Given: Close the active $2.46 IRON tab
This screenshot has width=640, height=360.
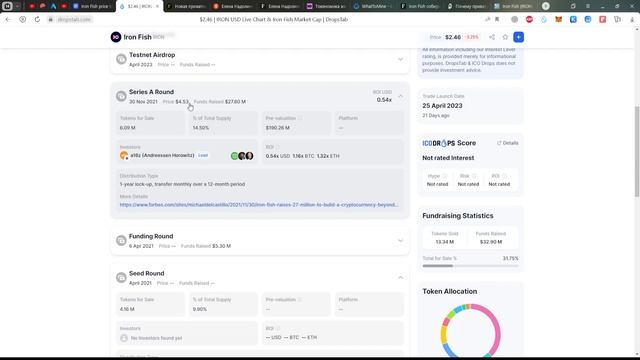Looking at the screenshot, I should pyautogui.click(x=157, y=6).
